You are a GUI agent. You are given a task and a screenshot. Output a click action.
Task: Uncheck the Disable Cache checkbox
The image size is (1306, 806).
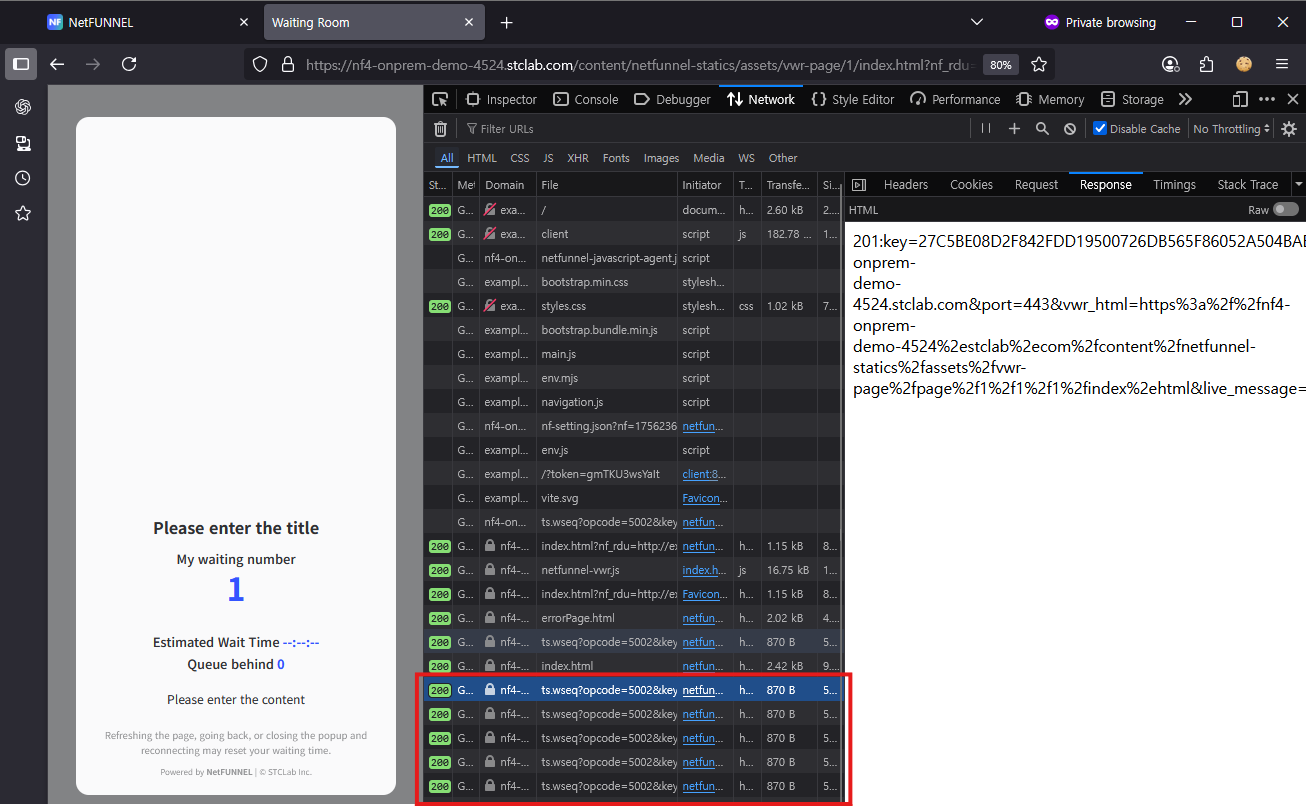click(x=1099, y=128)
